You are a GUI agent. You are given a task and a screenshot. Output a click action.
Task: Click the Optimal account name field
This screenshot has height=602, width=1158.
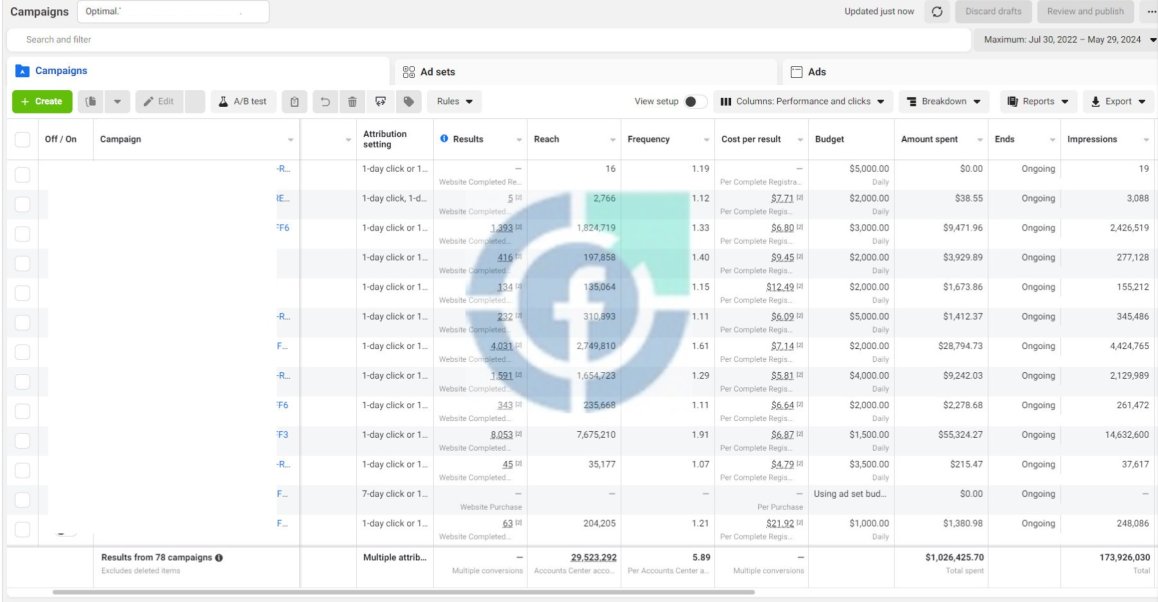pyautogui.click(x=173, y=12)
